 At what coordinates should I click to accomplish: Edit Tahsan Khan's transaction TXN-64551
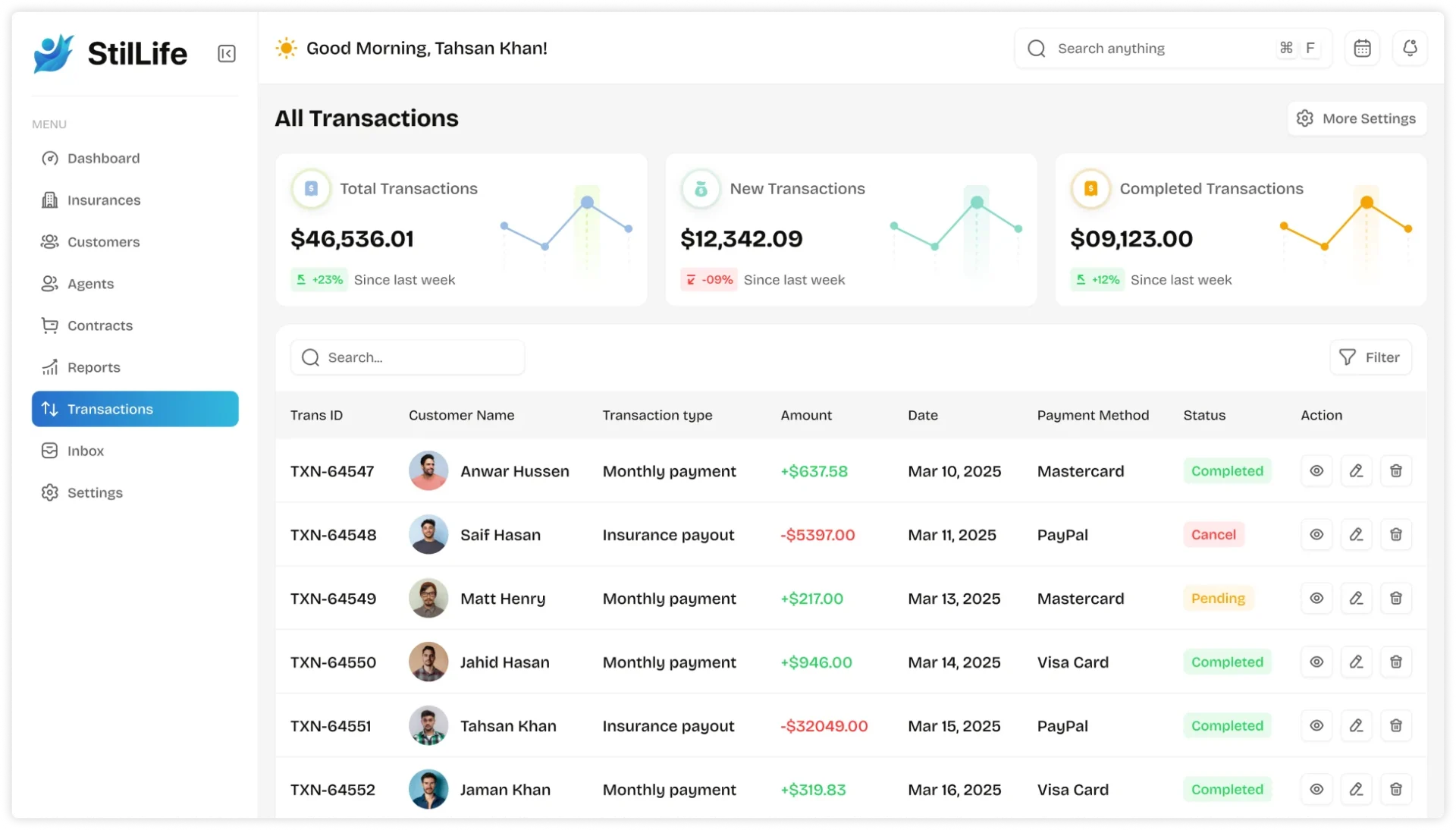(1356, 726)
